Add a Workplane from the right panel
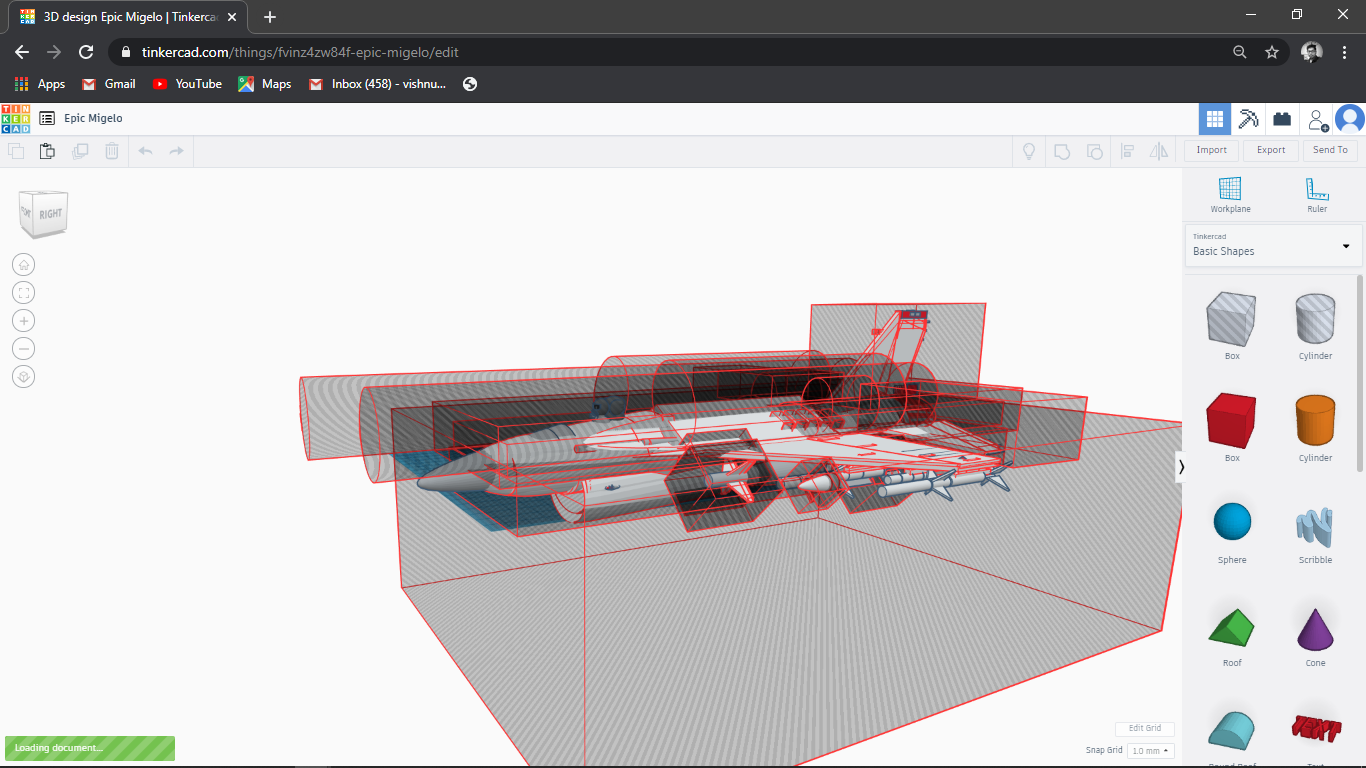 pyautogui.click(x=1230, y=192)
